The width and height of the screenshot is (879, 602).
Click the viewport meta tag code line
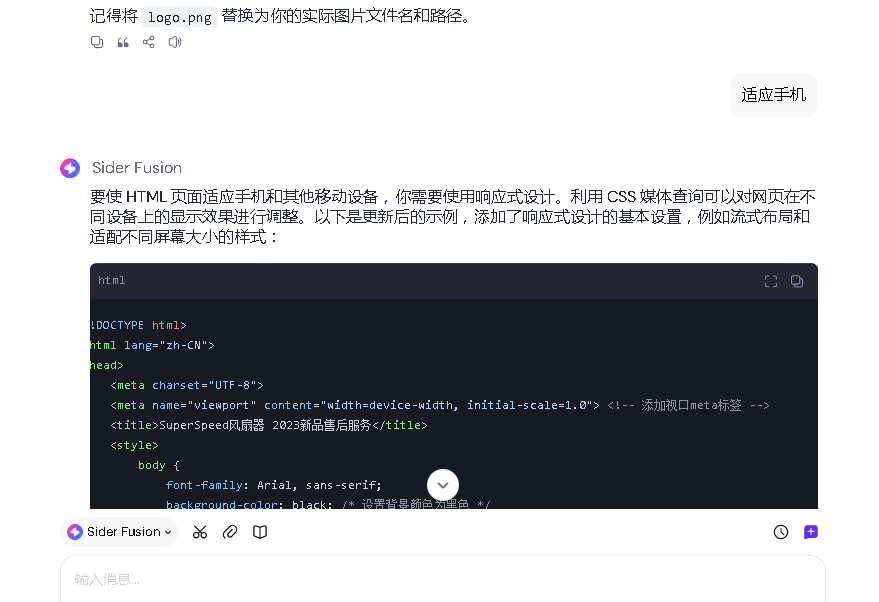(440, 405)
